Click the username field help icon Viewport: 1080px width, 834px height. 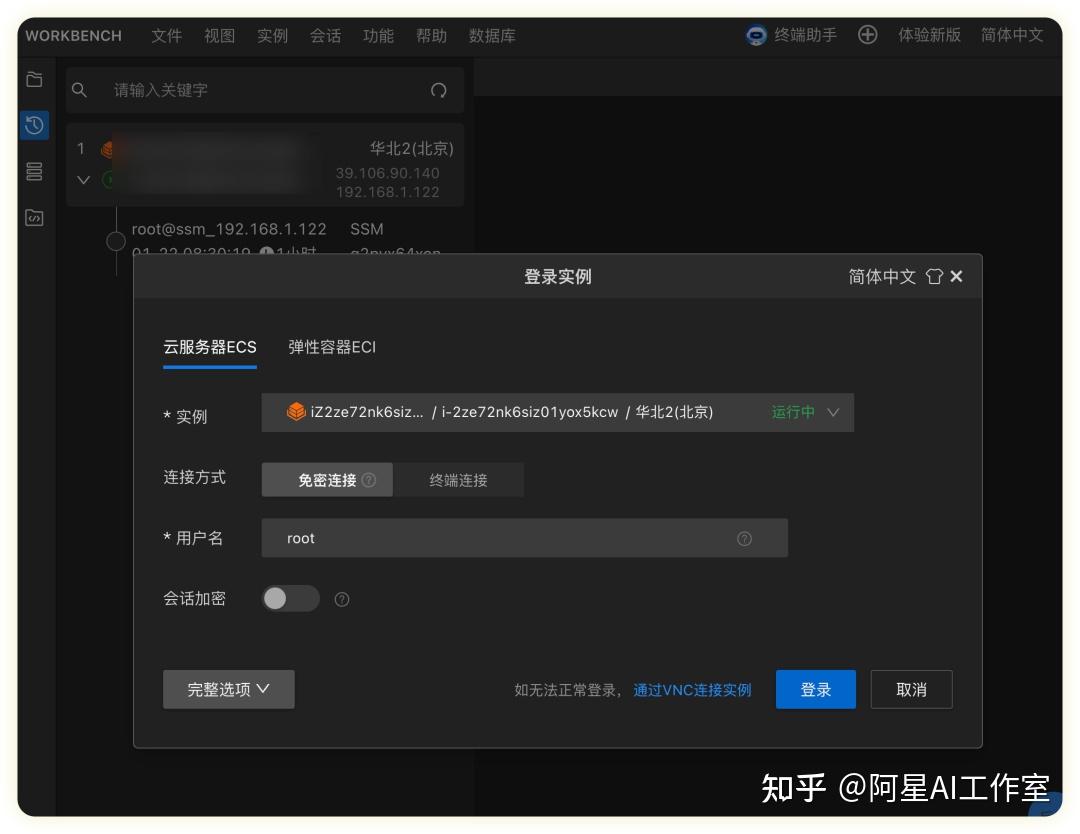pos(744,538)
